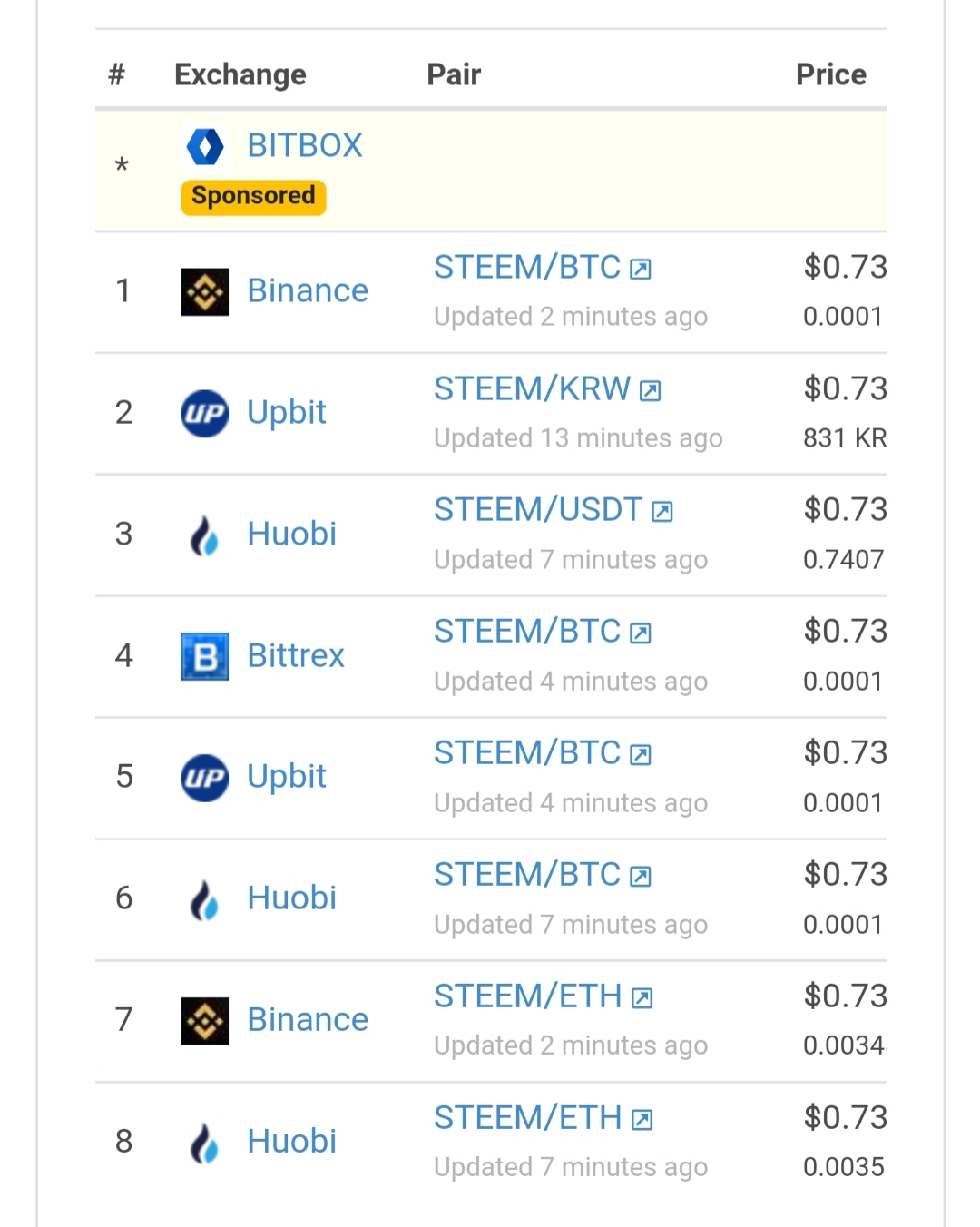The image size is (980, 1227).
Task: Click the Binance logo in row 1
Action: coord(205,292)
